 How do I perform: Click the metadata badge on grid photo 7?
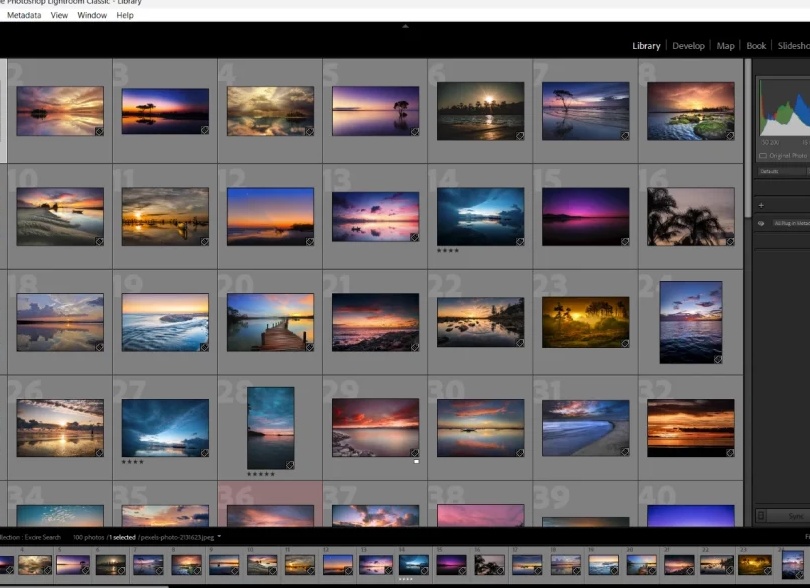pyautogui.click(x=625, y=136)
